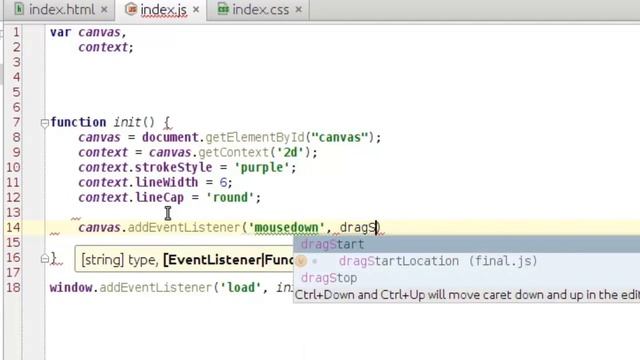Choose dragStartLocation (final.js) suggestion

pos(467,261)
